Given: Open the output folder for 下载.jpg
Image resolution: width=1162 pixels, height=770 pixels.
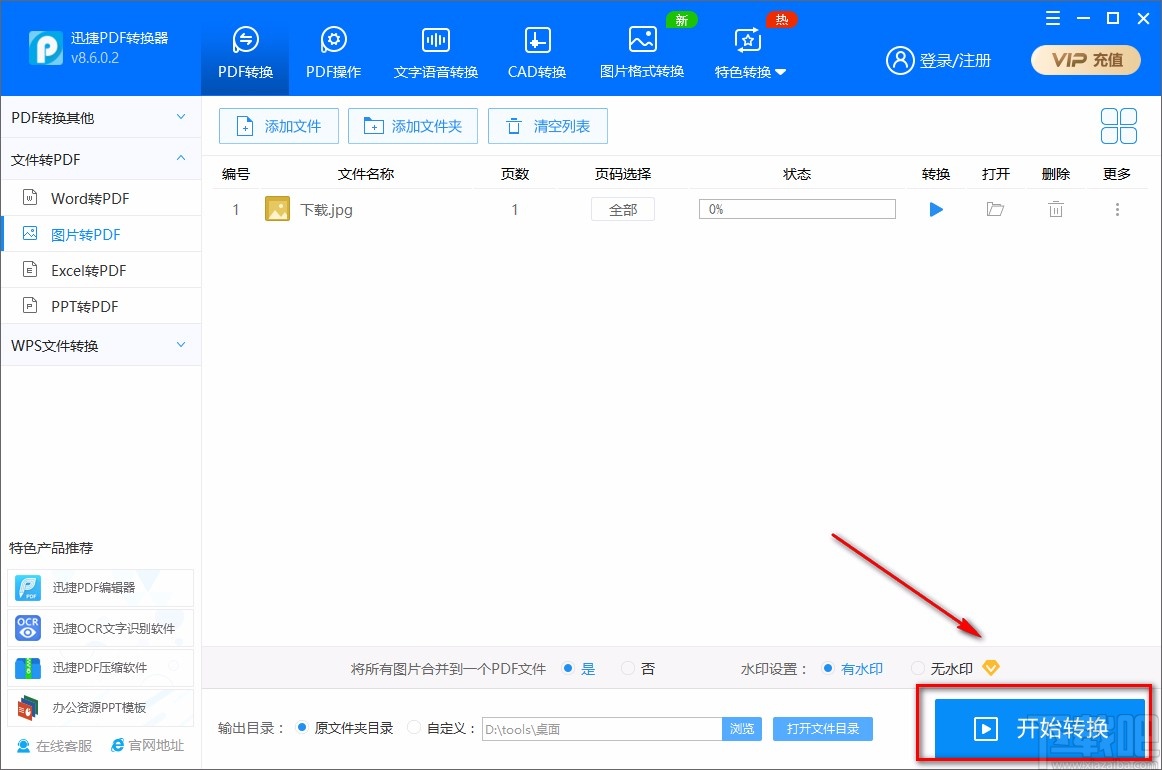Looking at the screenshot, I should coord(995,209).
